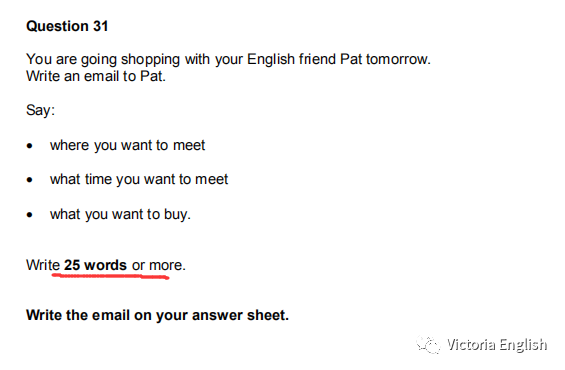
Task: Click the bold text 25 words
Action: [x=95, y=265]
